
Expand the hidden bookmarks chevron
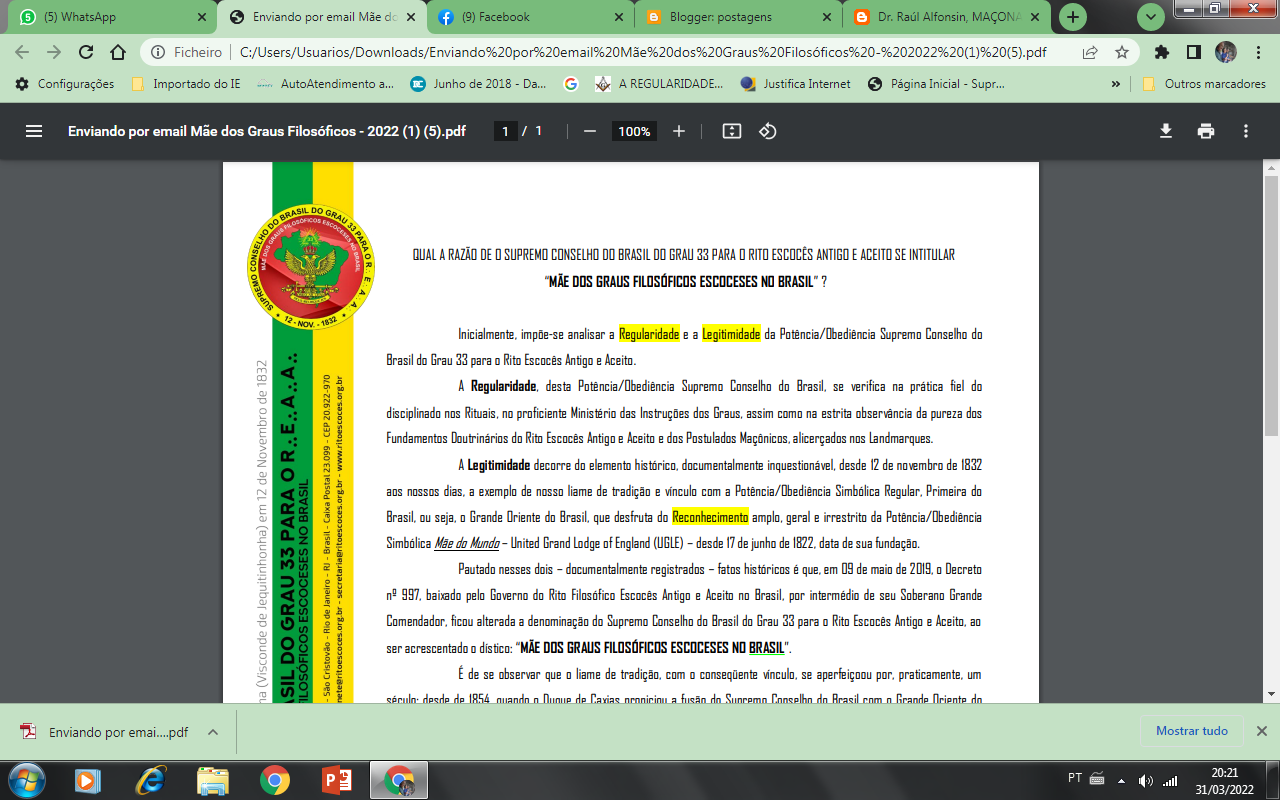pyautogui.click(x=1116, y=84)
